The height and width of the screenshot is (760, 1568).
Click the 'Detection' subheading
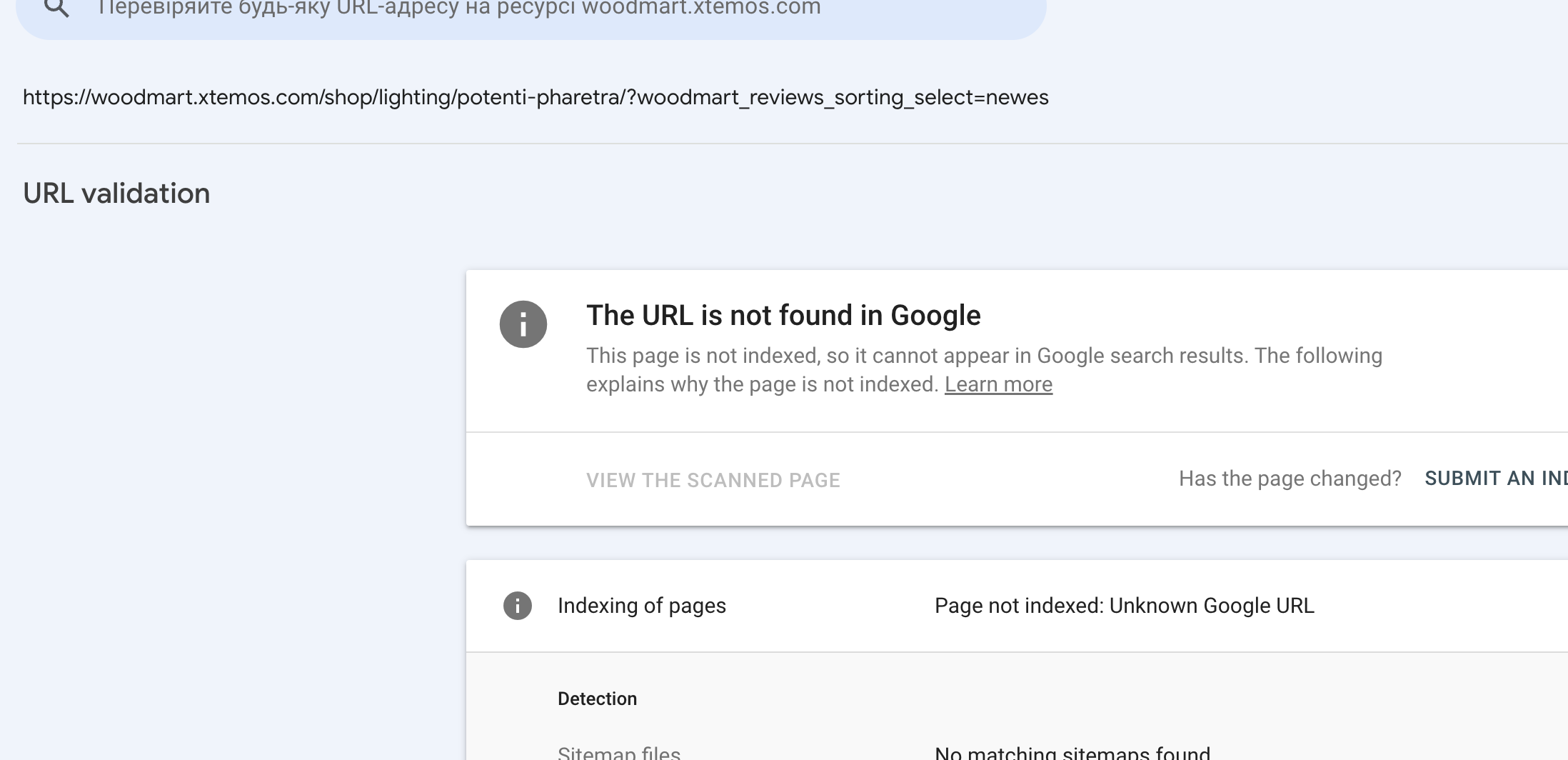point(597,699)
